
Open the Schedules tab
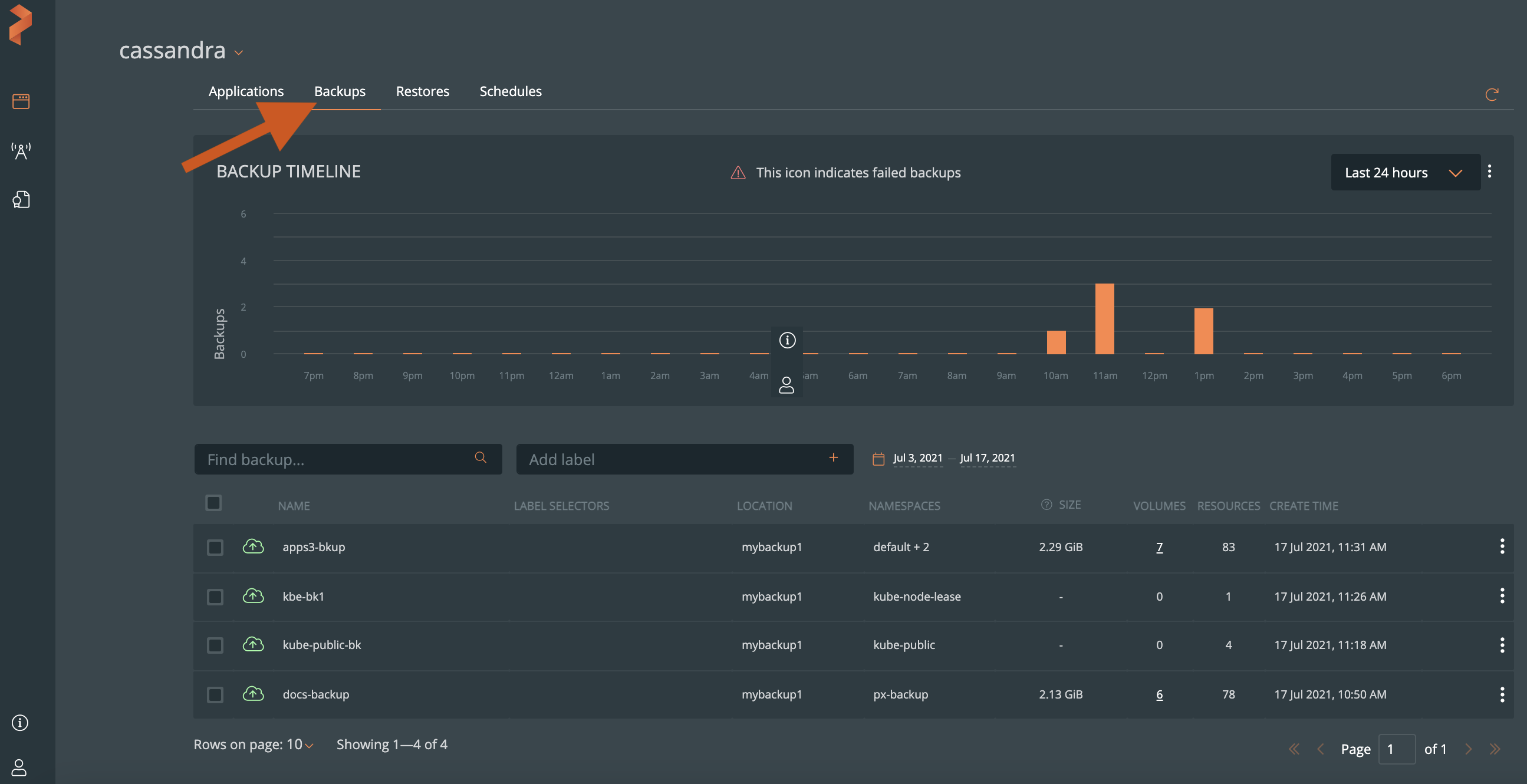click(510, 91)
